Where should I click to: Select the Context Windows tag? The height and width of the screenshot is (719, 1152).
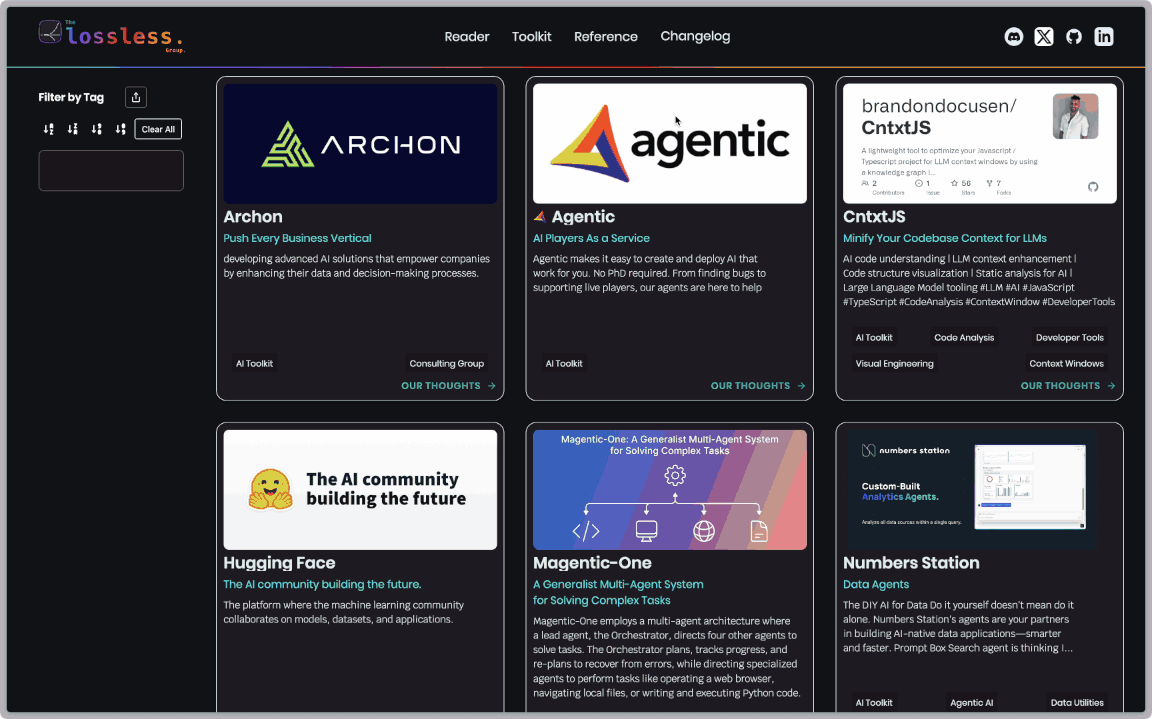coord(1066,364)
